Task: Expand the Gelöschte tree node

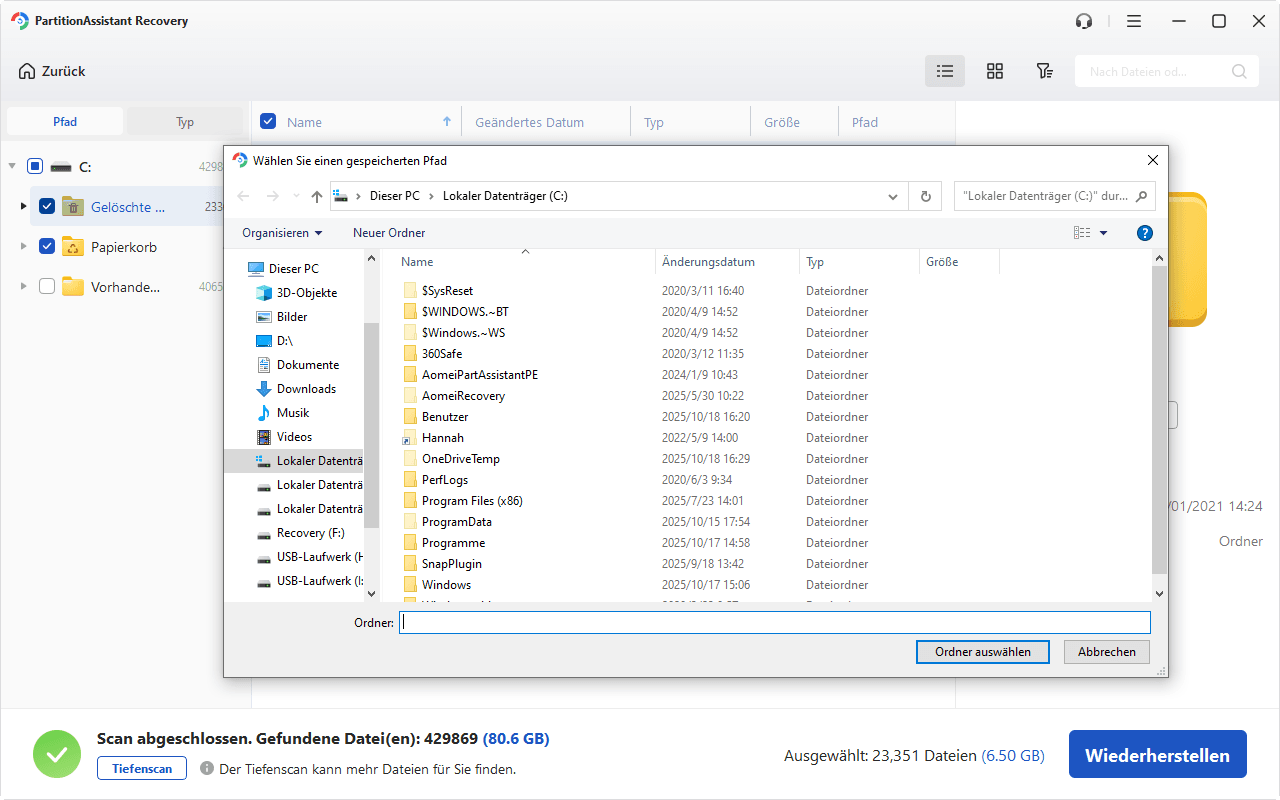Action: 23,207
